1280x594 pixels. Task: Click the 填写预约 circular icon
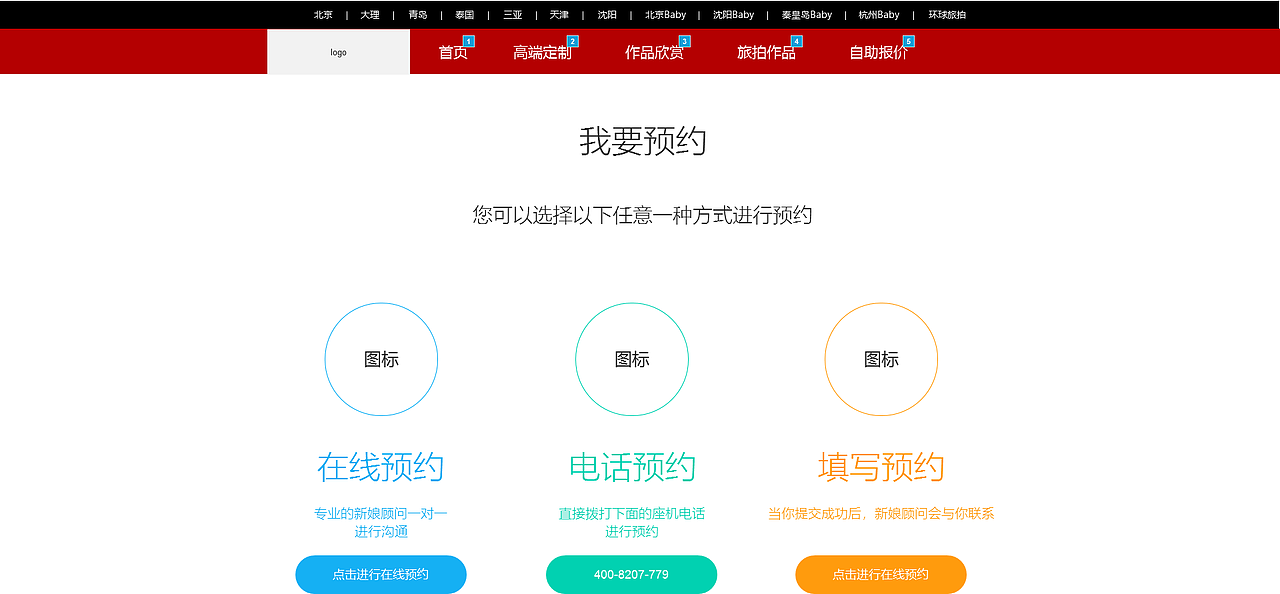point(881,359)
